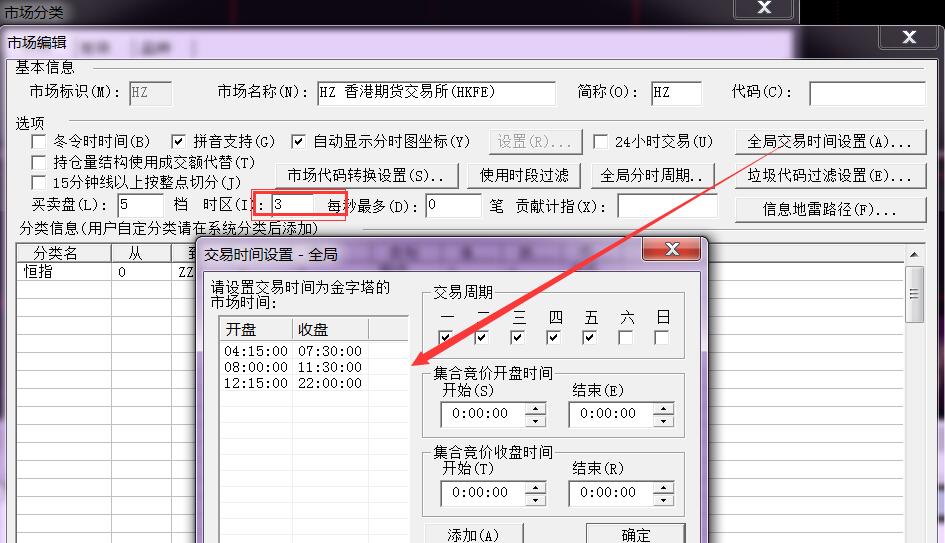Open 信息地雷路径(F)... button
Viewport: 945px width, 543px height.
click(x=830, y=210)
